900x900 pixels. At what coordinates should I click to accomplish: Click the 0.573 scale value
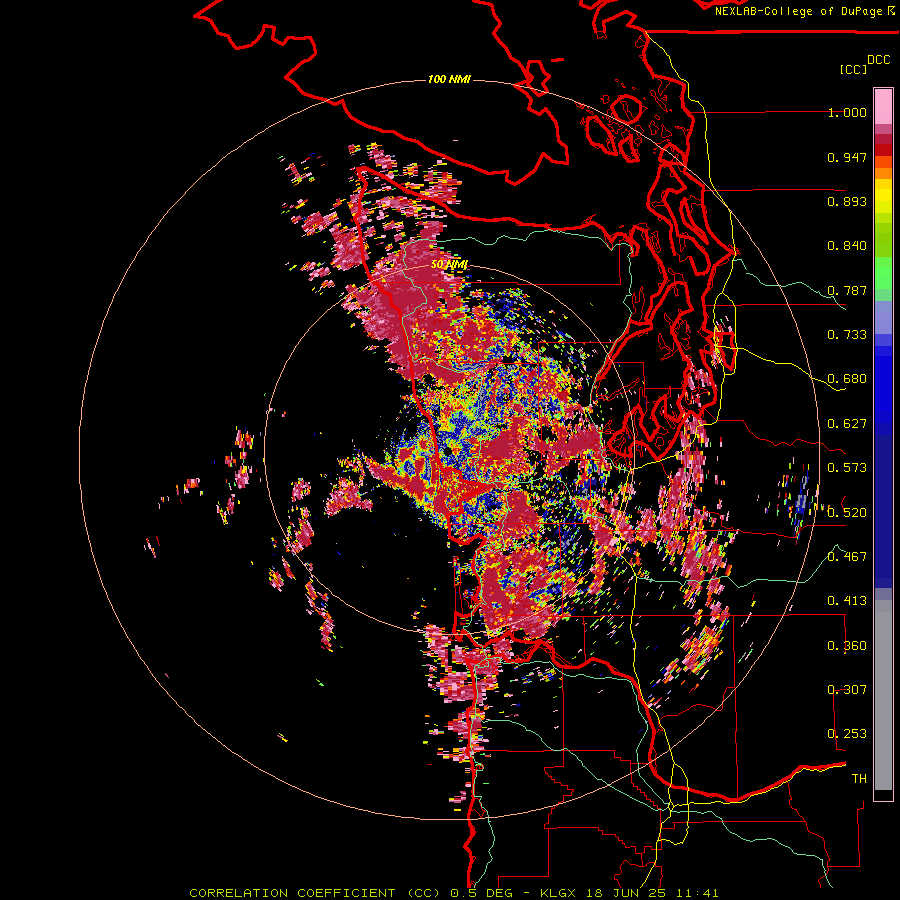847,468
